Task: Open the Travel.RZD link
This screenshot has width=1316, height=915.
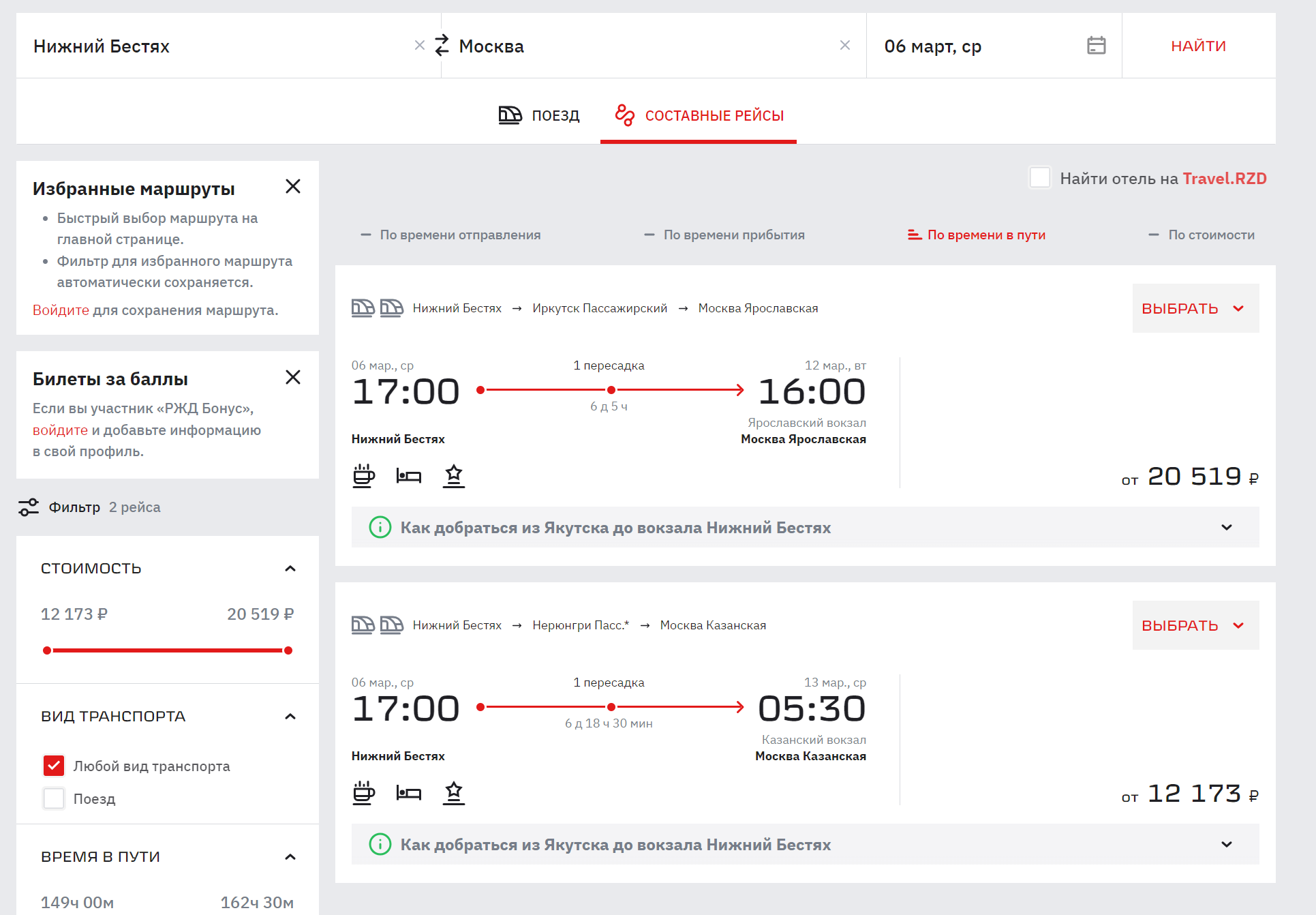Action: [x=1224, y=179]
